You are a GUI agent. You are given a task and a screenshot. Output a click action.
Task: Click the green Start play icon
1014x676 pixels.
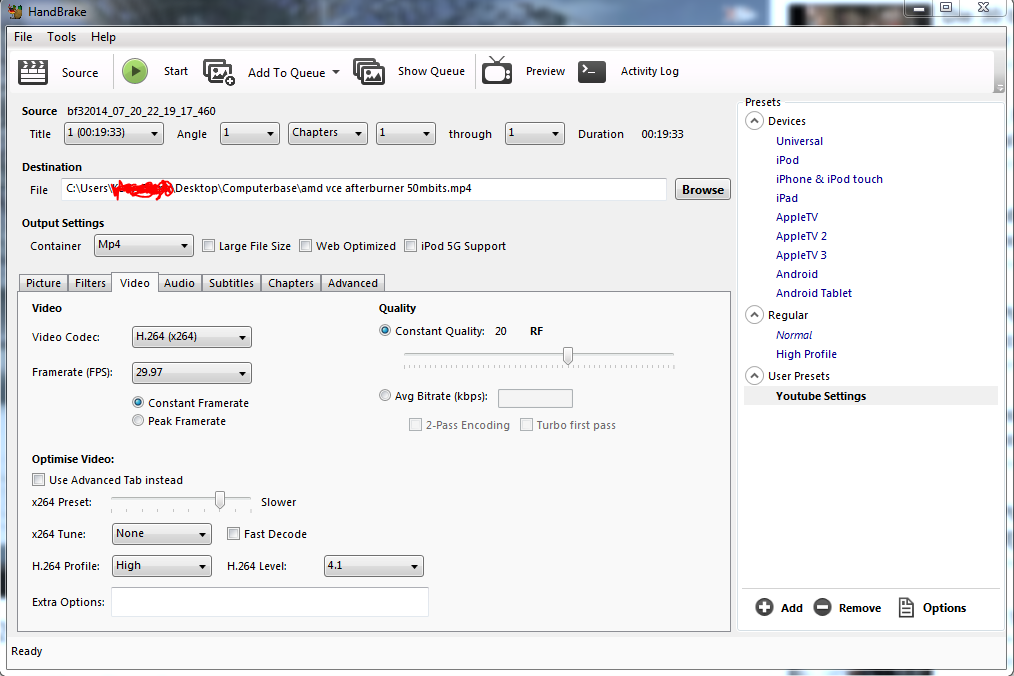pos(135,71)
